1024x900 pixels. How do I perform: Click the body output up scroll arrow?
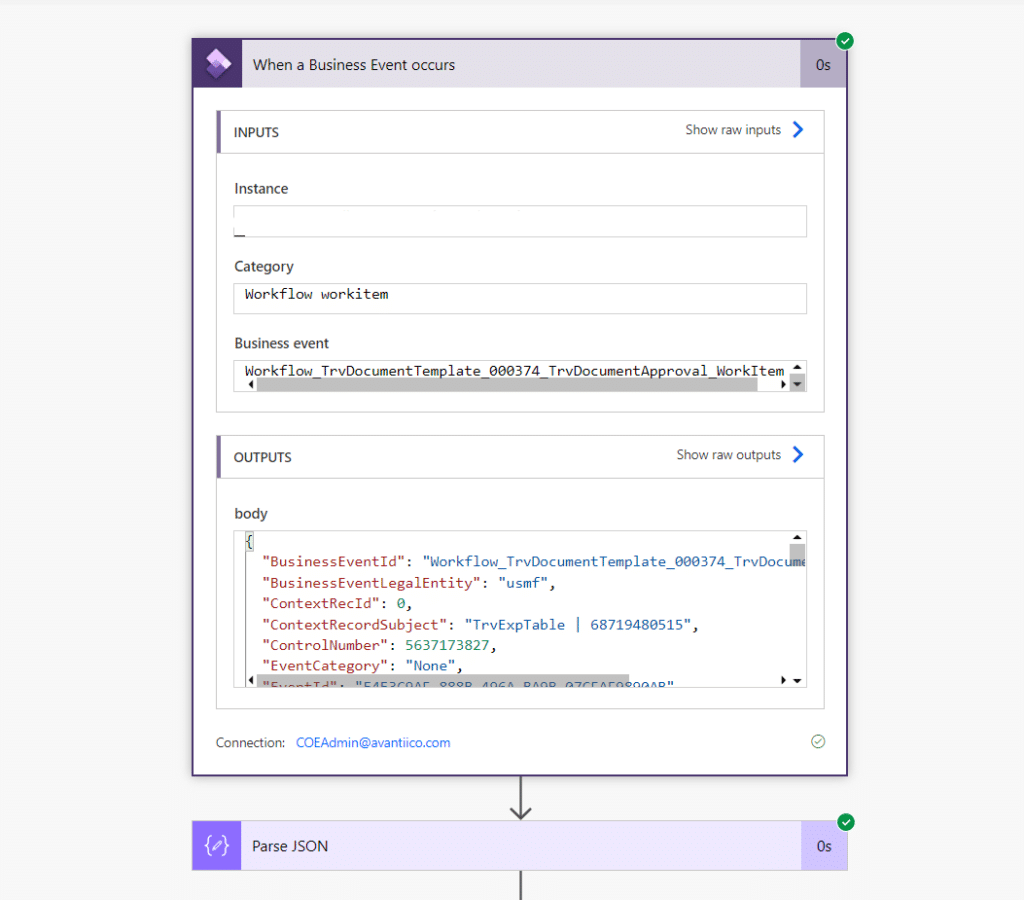point(797,537)
